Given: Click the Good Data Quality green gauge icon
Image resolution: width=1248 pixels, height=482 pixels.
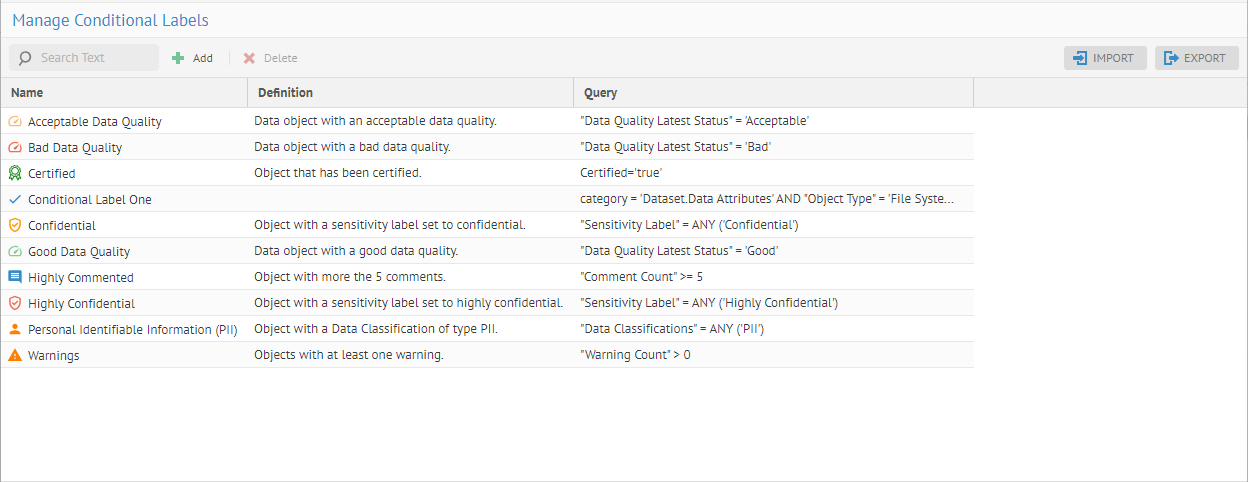Looking at the screenshot, I should tap(14, 251).
